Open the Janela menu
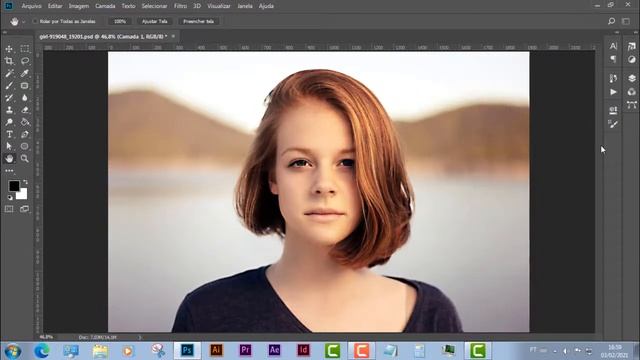 pyautogui.click(x=245, y=6)
